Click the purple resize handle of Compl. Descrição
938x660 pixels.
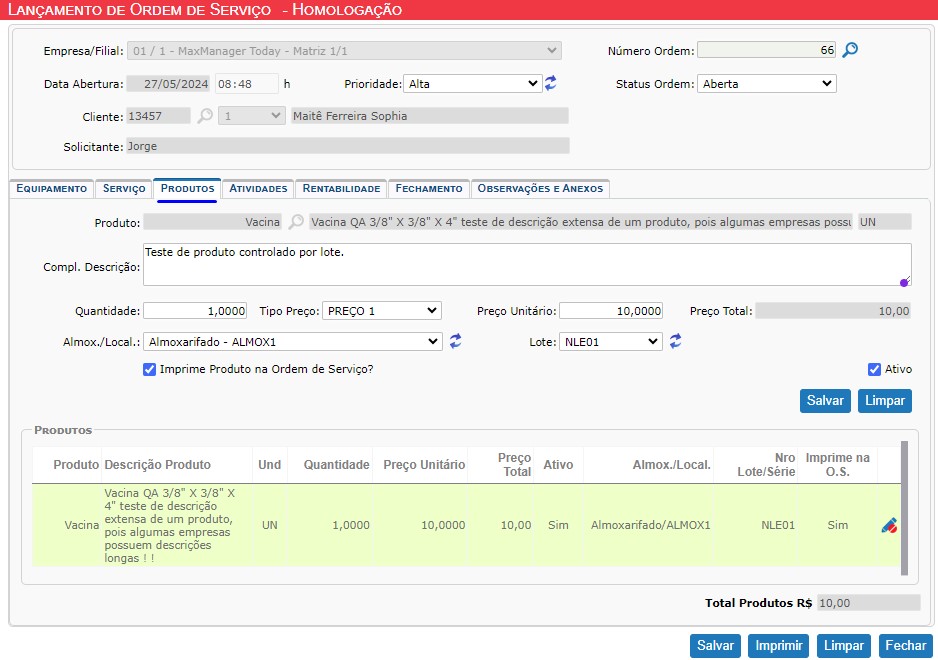pyautogui.click(x=904, y=282)
